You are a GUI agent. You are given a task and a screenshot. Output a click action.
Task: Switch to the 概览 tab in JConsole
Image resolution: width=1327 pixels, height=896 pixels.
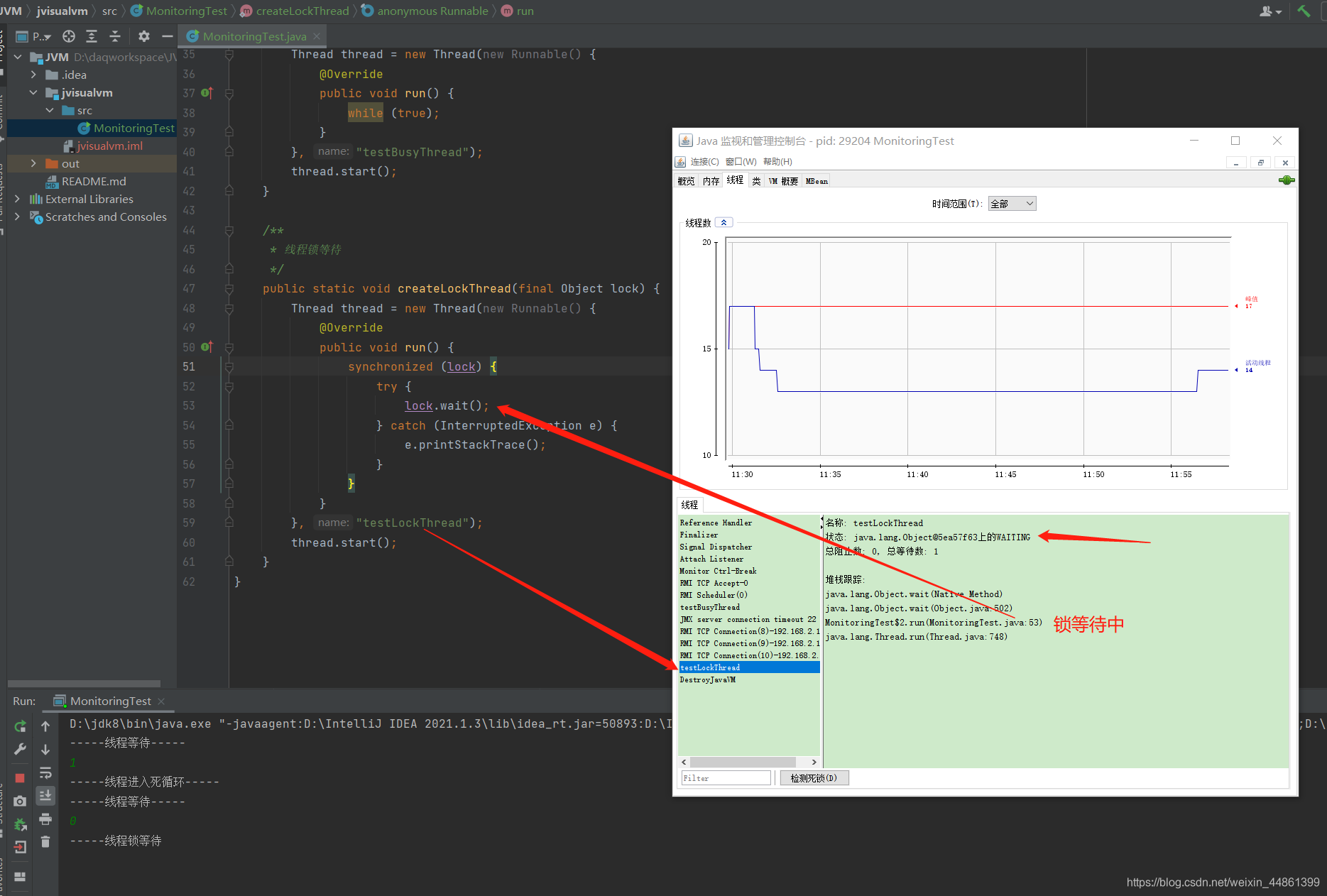(x=686, y=181)
